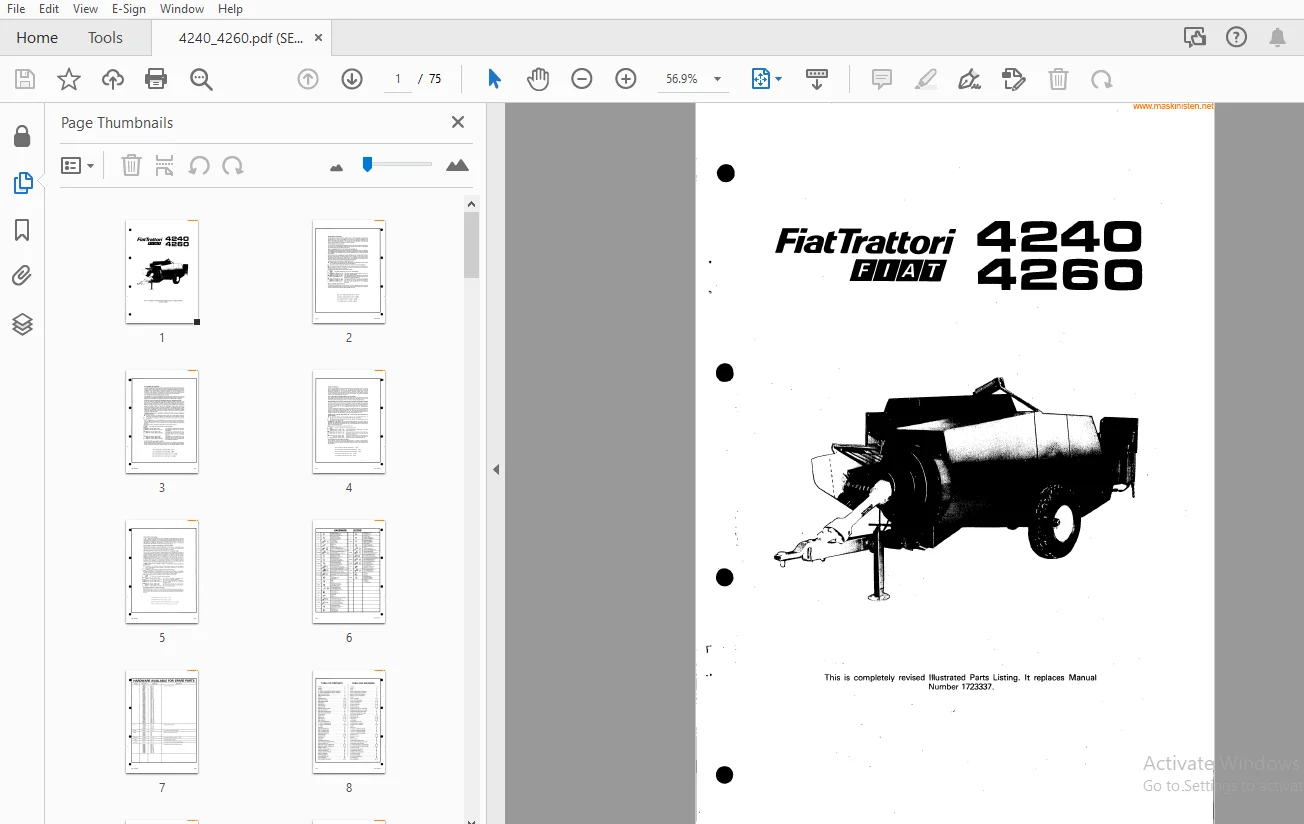Select the page 6 thumbnail
This screenshot has height=824, width=1304.
(x=349, y=572)
